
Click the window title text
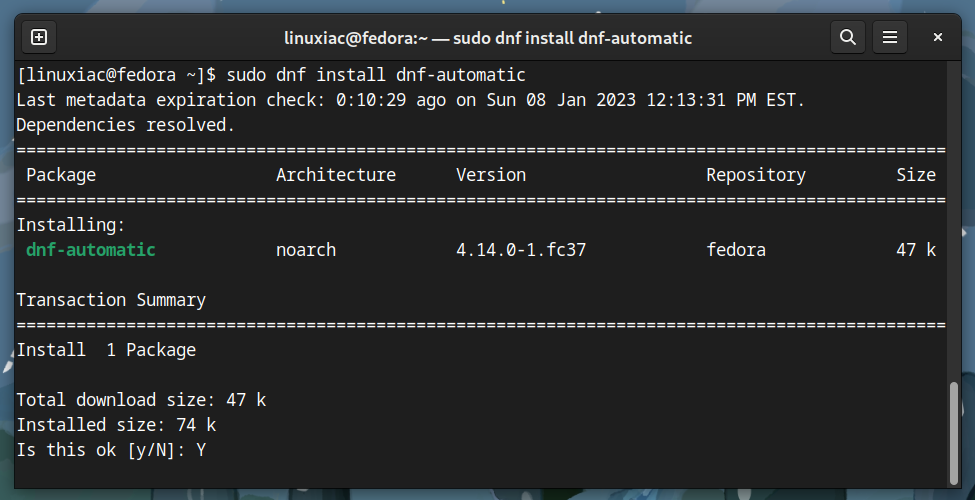point(488,38)
